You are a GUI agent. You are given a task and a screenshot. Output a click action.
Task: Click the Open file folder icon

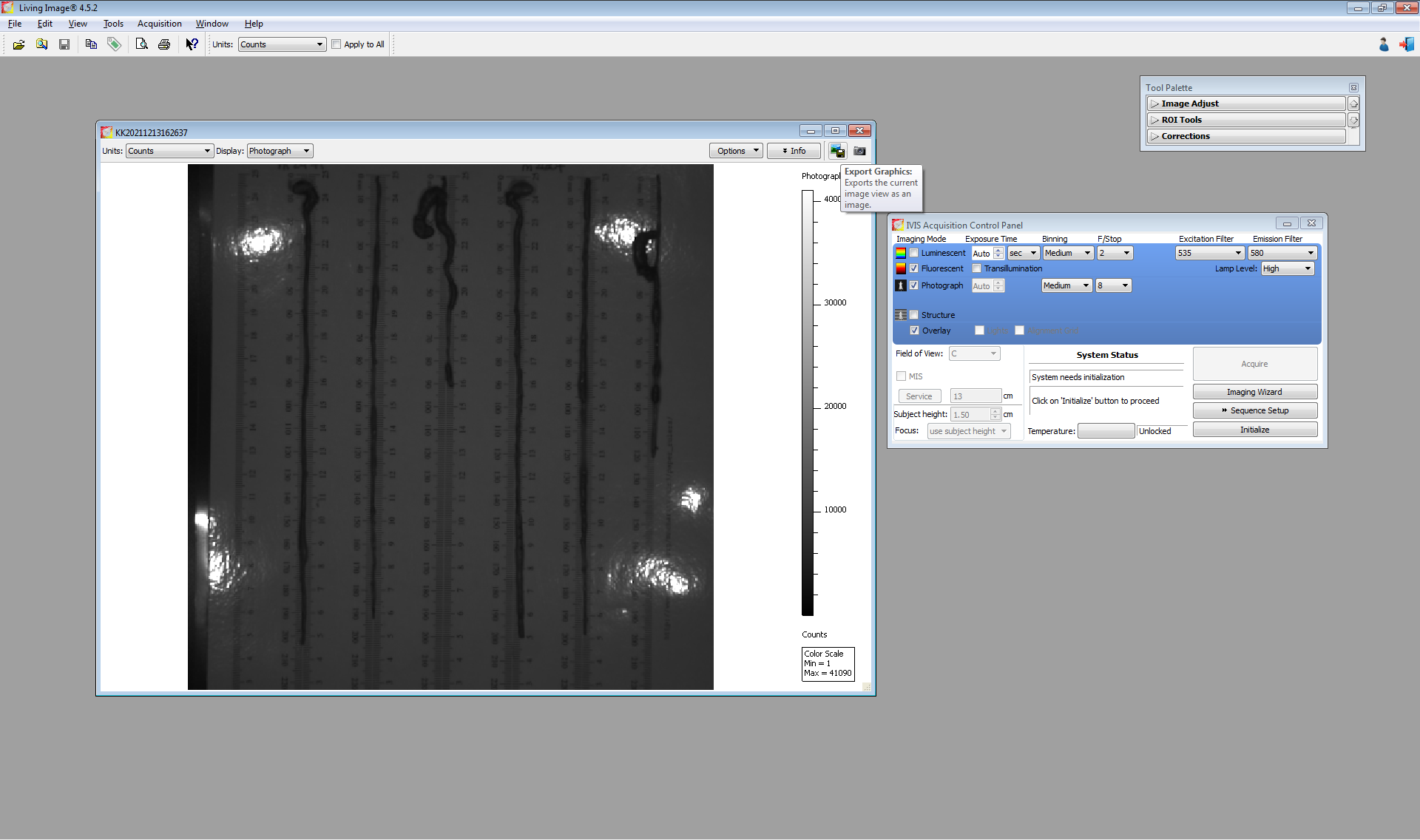tap(18, 44)
